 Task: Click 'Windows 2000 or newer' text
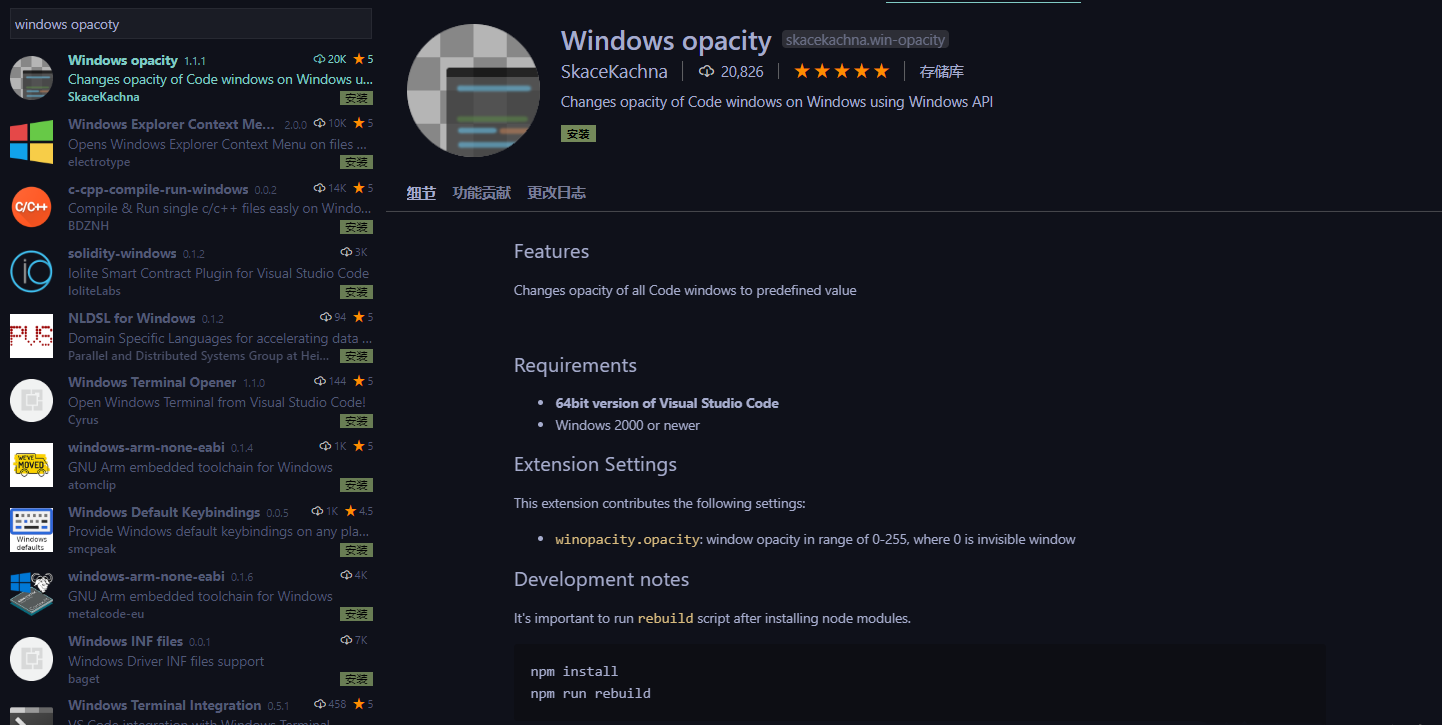coord(628,425)
